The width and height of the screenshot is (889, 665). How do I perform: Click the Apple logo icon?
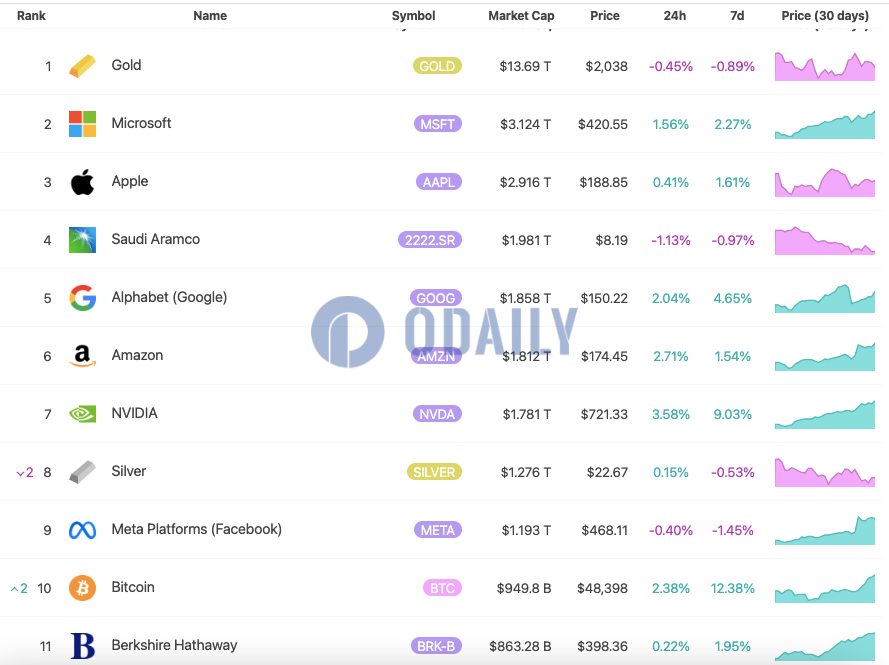pyautogui.click(x=82, y=182)
